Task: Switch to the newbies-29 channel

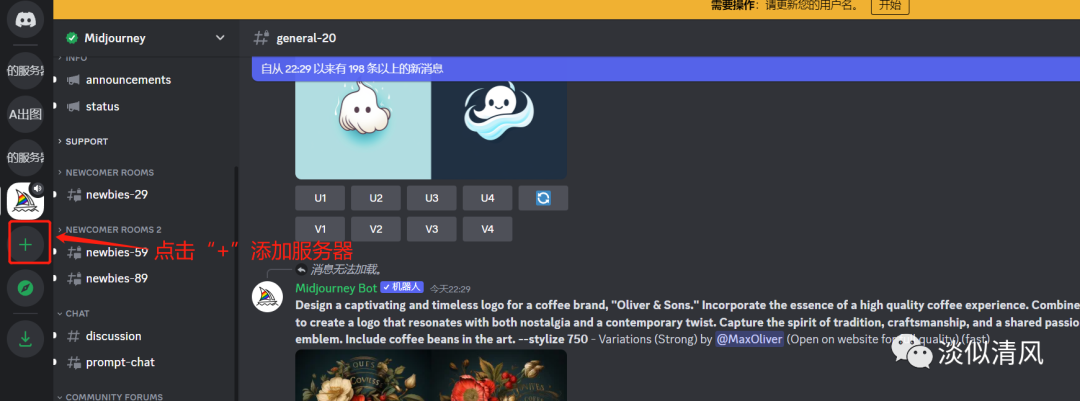Action: coord(117,195)
